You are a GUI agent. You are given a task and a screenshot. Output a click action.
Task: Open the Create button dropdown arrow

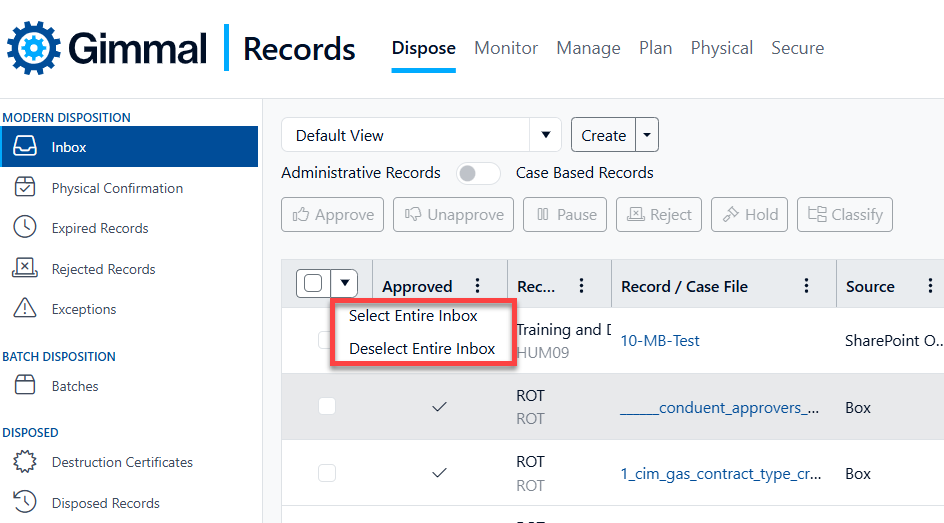click(647, 135)
